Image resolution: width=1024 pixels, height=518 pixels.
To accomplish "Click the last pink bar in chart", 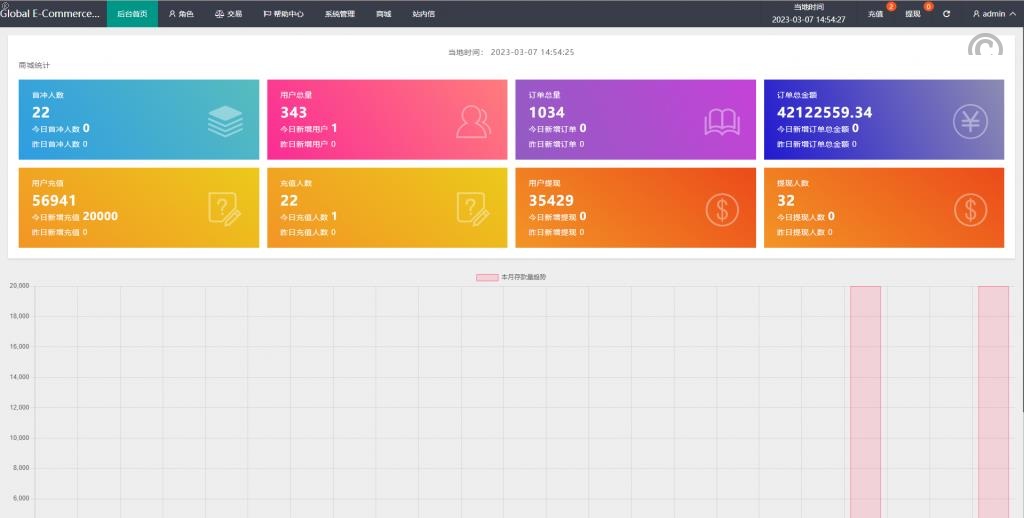I will coord(993,402).
